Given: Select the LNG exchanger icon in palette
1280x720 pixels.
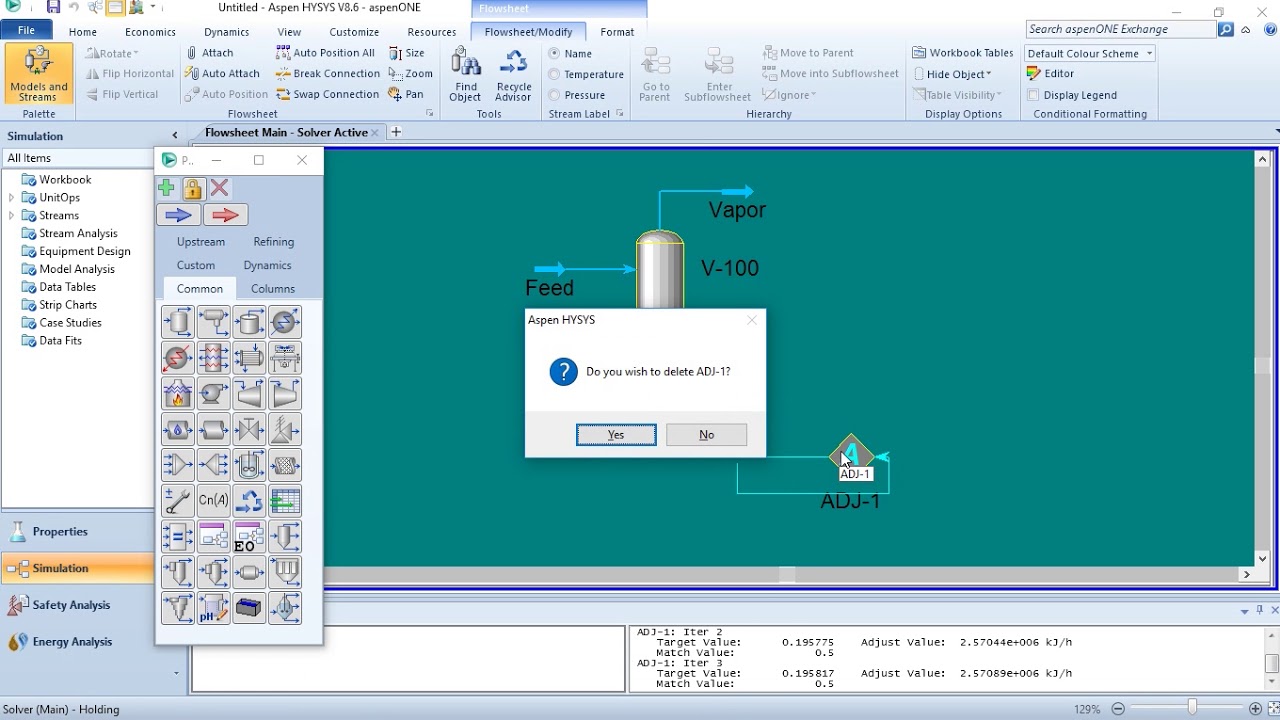Looking at the screenshot, I should pyautogui.click(x=214, y=358).
